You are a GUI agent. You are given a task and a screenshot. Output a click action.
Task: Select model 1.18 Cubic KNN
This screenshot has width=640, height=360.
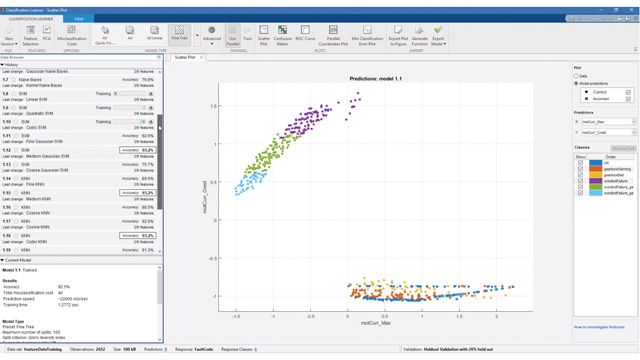coord(78,238)
